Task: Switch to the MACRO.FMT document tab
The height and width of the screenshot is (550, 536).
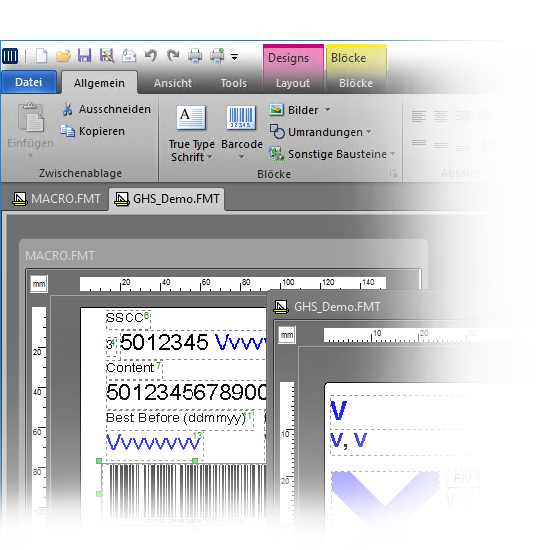Action: click(57, 199)
